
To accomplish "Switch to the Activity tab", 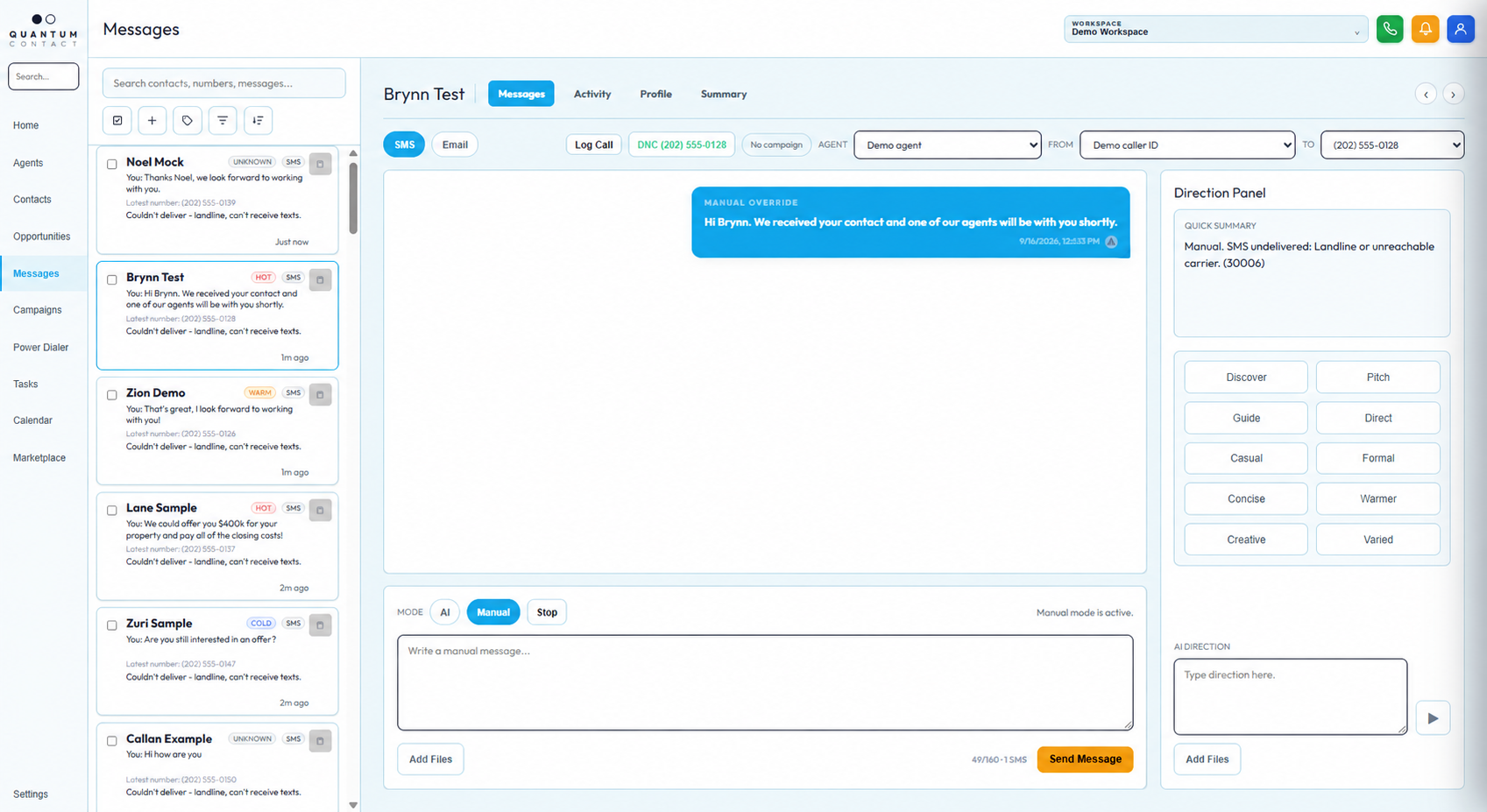I will pyautogui.click(x=592, y=94).
